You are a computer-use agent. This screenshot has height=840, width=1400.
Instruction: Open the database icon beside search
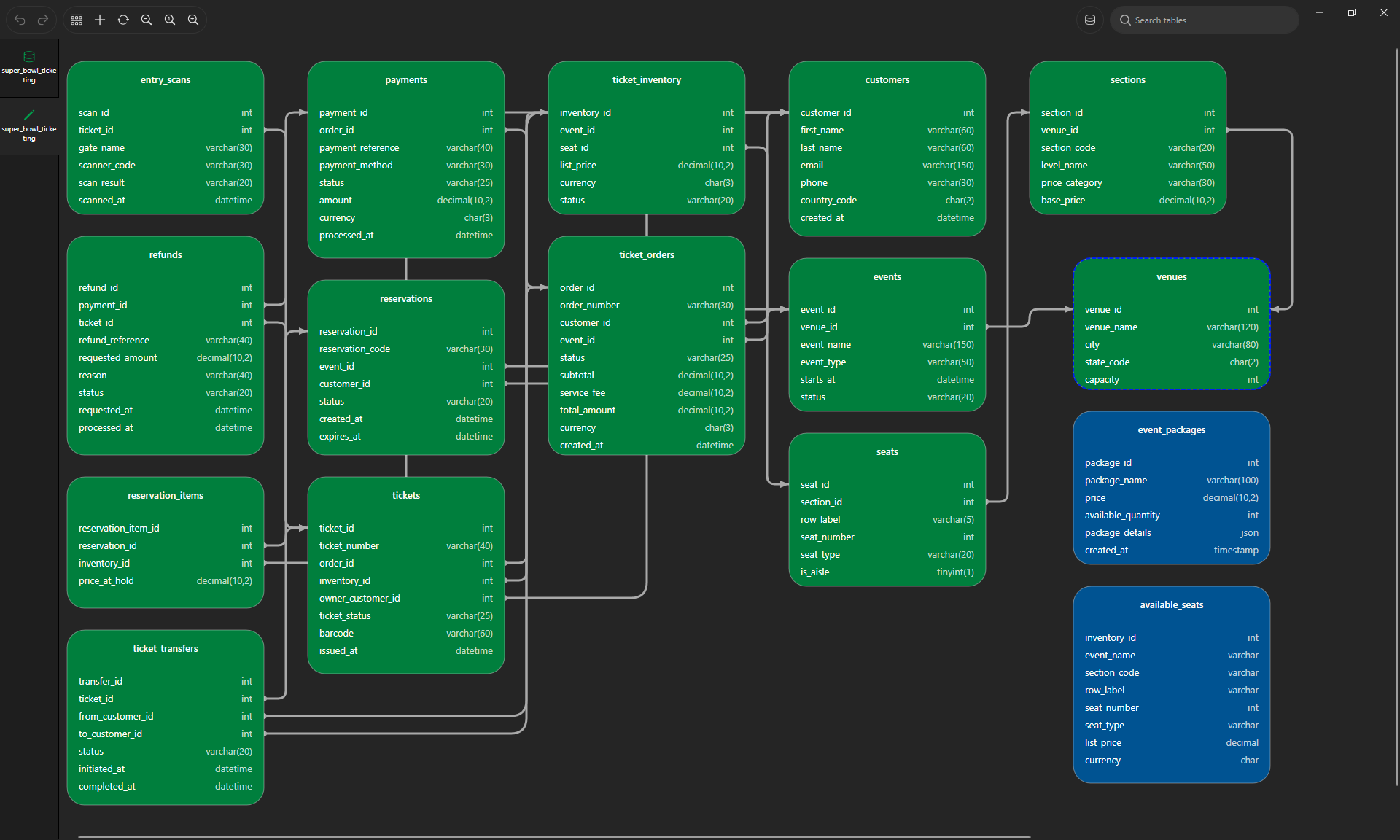pyautogui.click(x=1090, y=20)
